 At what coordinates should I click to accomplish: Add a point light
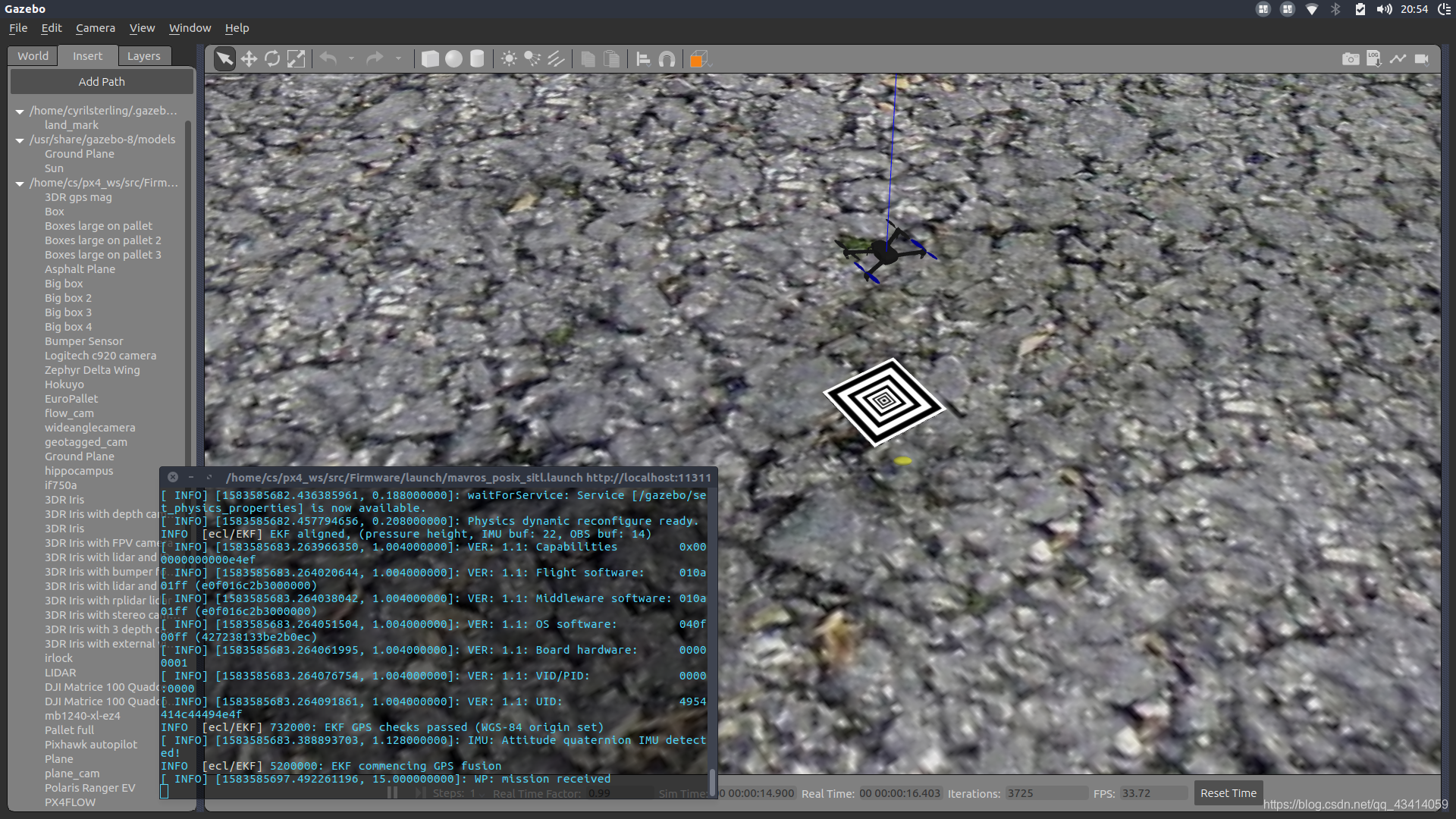[x=509, y=59]
